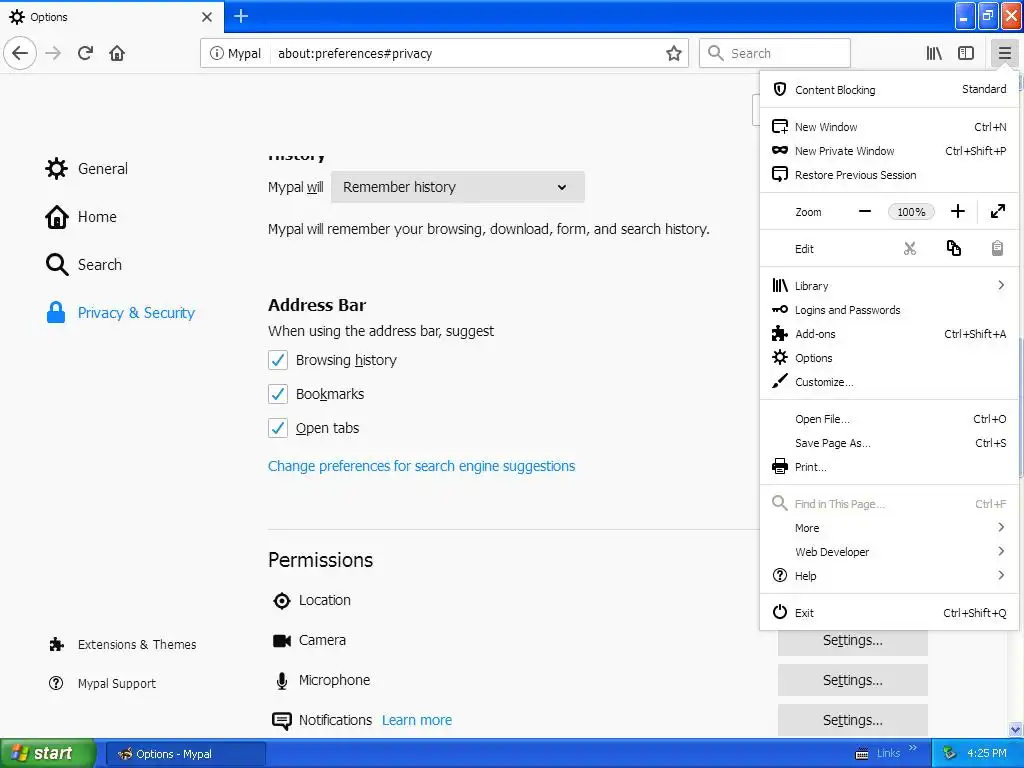Choose Open File... menu item

889,419
